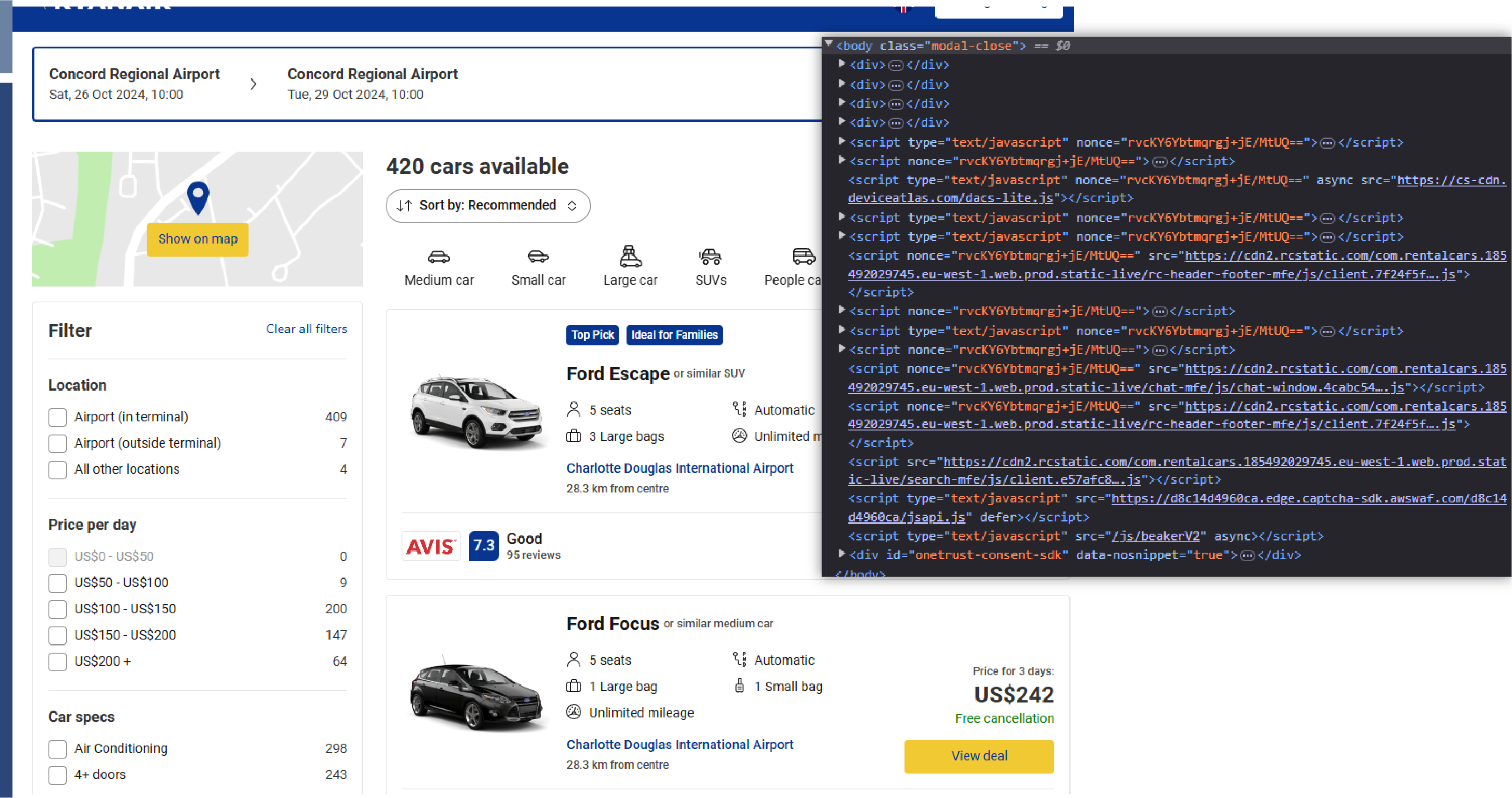Expand the onetrust-consent-sdk div node
The image size is (1512, 798).
coord(842,553)
